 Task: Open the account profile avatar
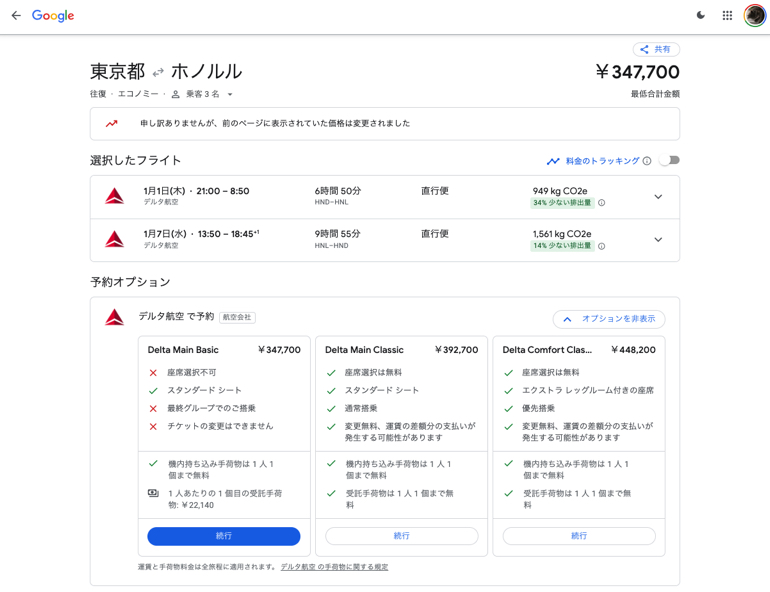coord(755,16)
